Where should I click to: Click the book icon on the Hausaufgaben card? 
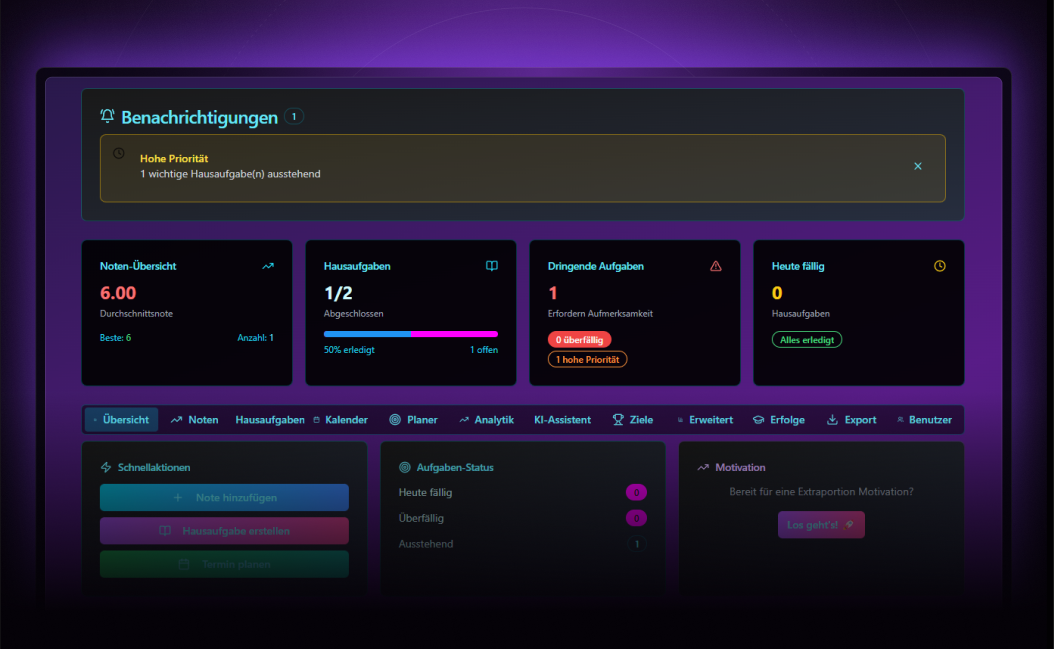click(x=491, y=265)
